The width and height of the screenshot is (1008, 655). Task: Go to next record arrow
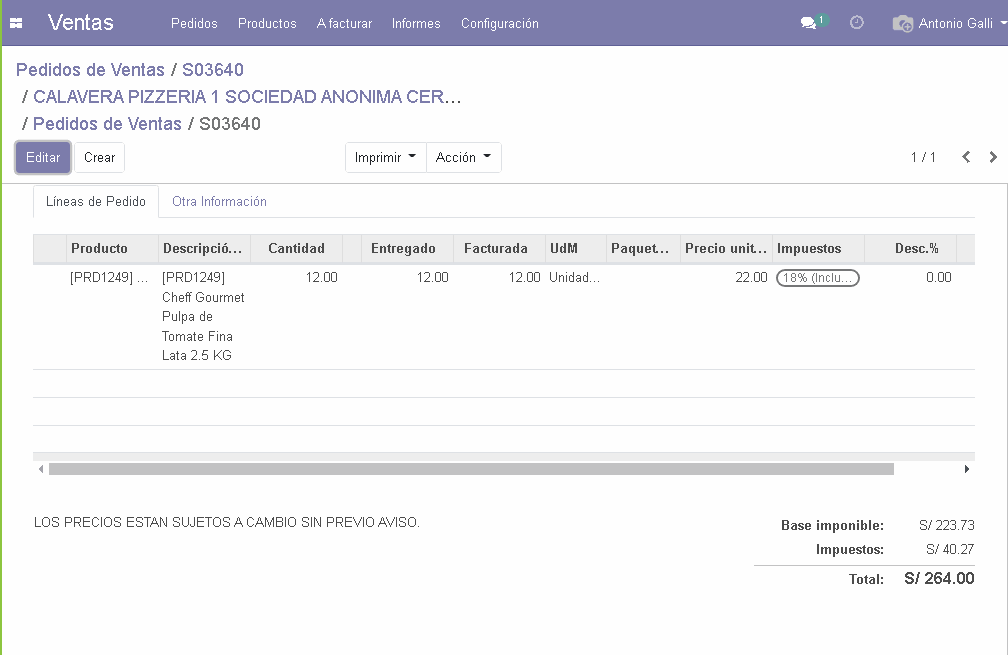click(x=993, y=157)
